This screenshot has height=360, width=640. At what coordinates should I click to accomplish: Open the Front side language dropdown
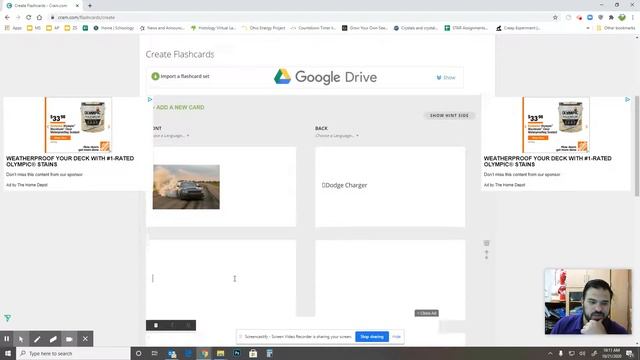pos(171,136)
